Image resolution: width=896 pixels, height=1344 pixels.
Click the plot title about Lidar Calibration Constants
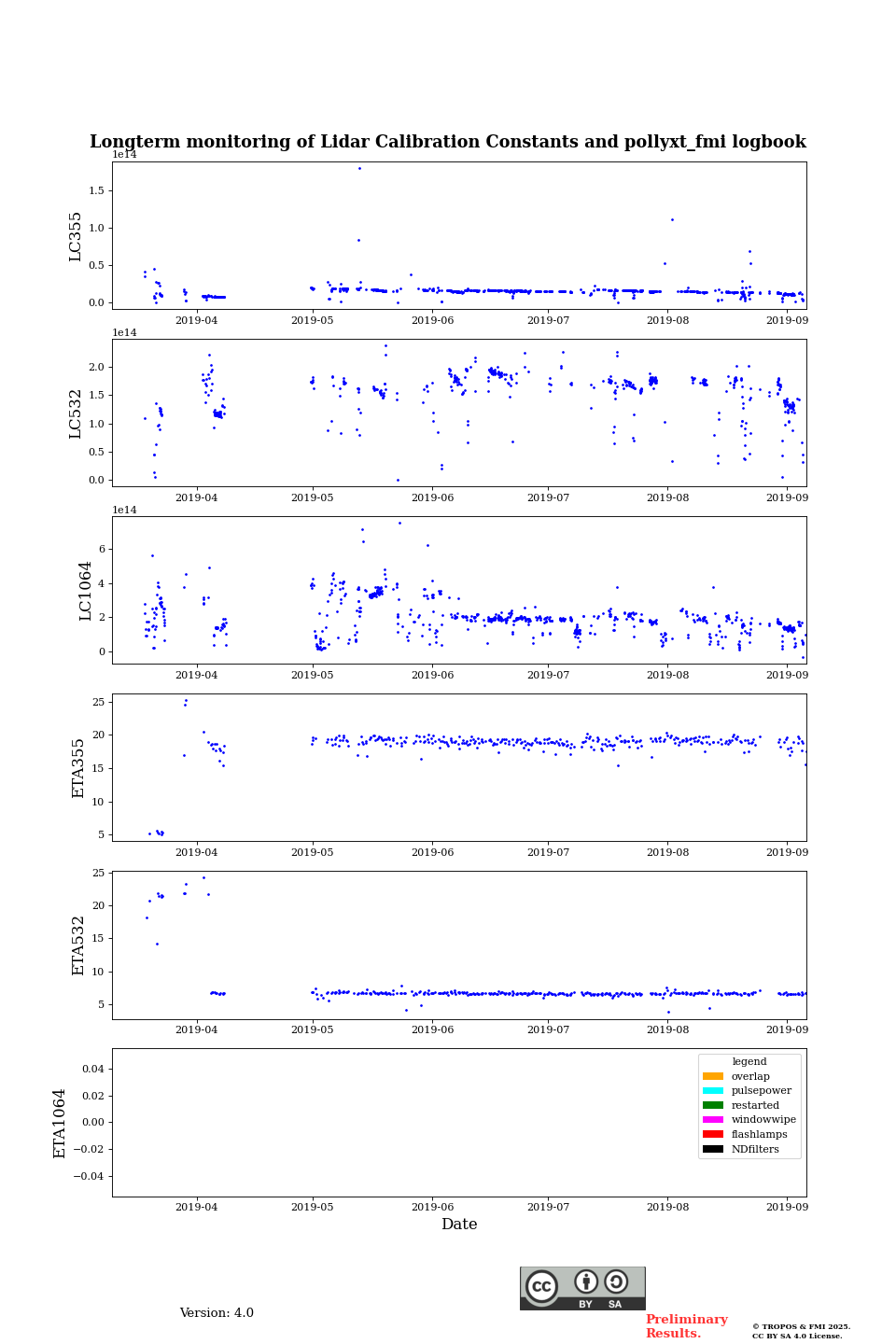click(x=448, y=142)
